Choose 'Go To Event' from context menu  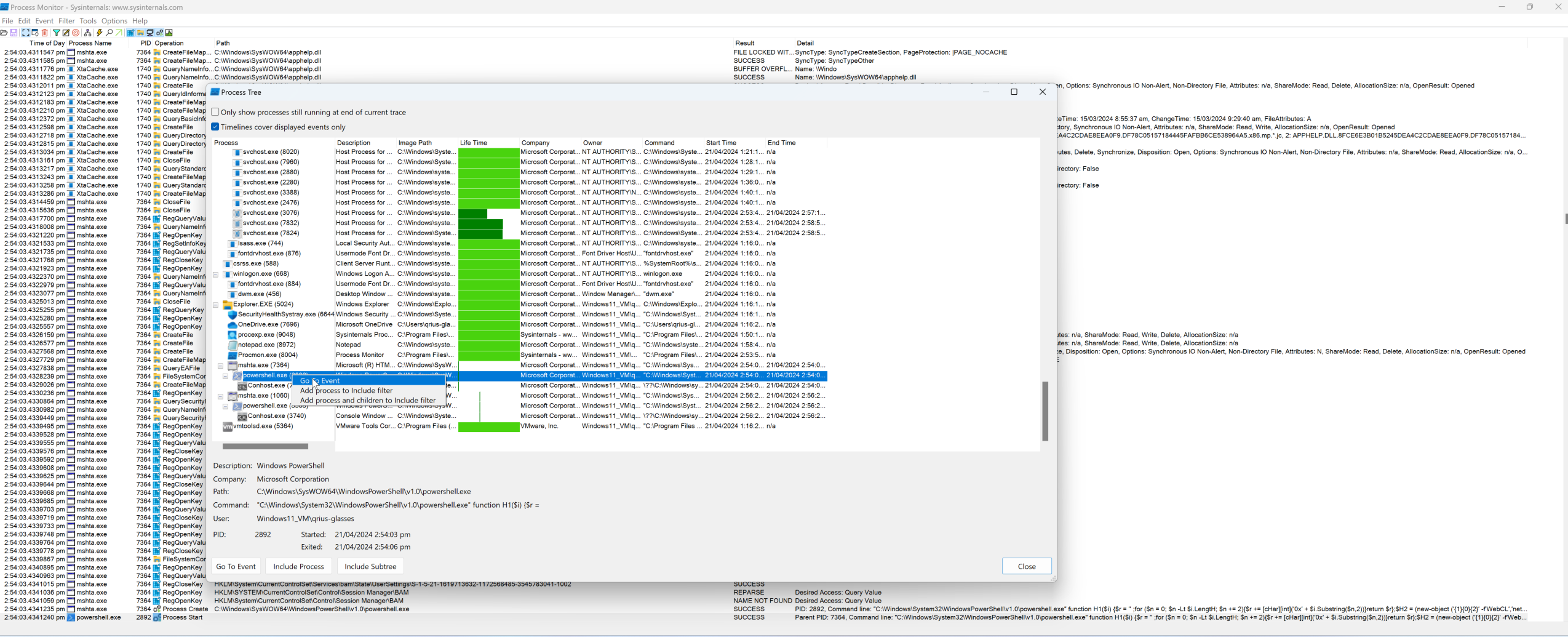pos(369,380)
